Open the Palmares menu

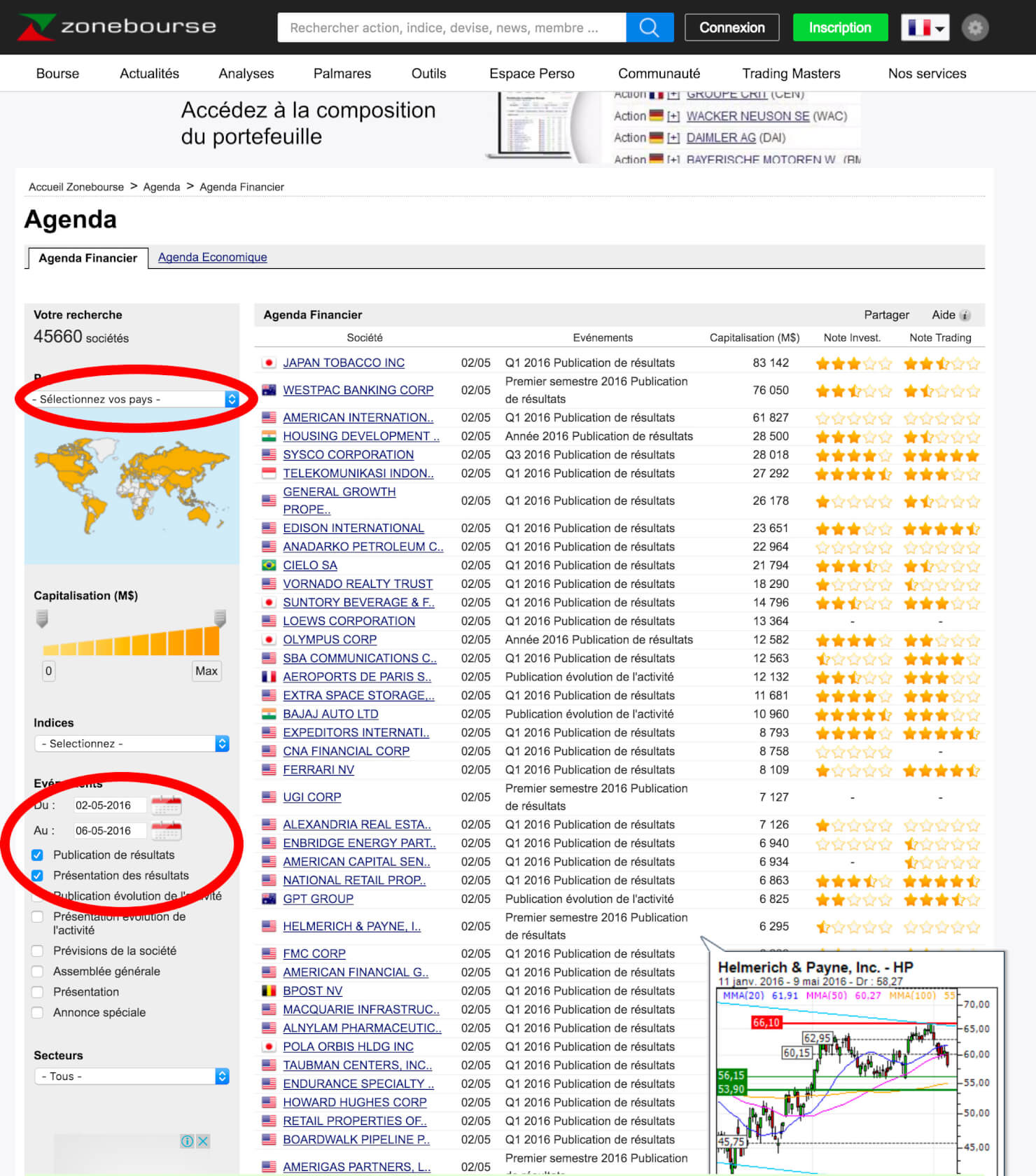[342, 73]
